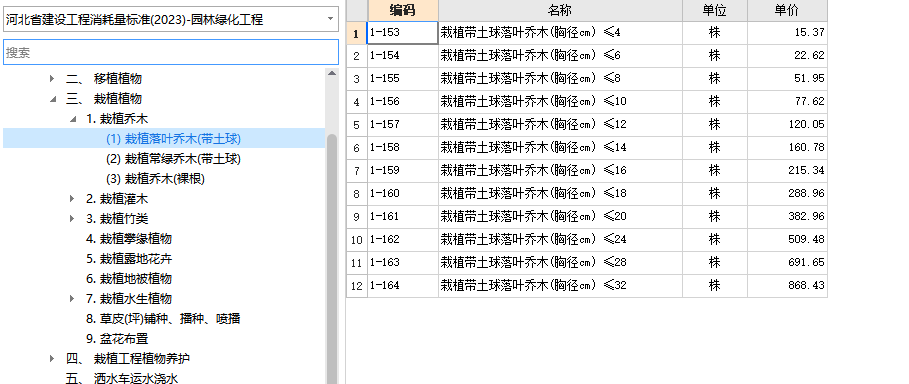Click row header number 12

[357, 285]
